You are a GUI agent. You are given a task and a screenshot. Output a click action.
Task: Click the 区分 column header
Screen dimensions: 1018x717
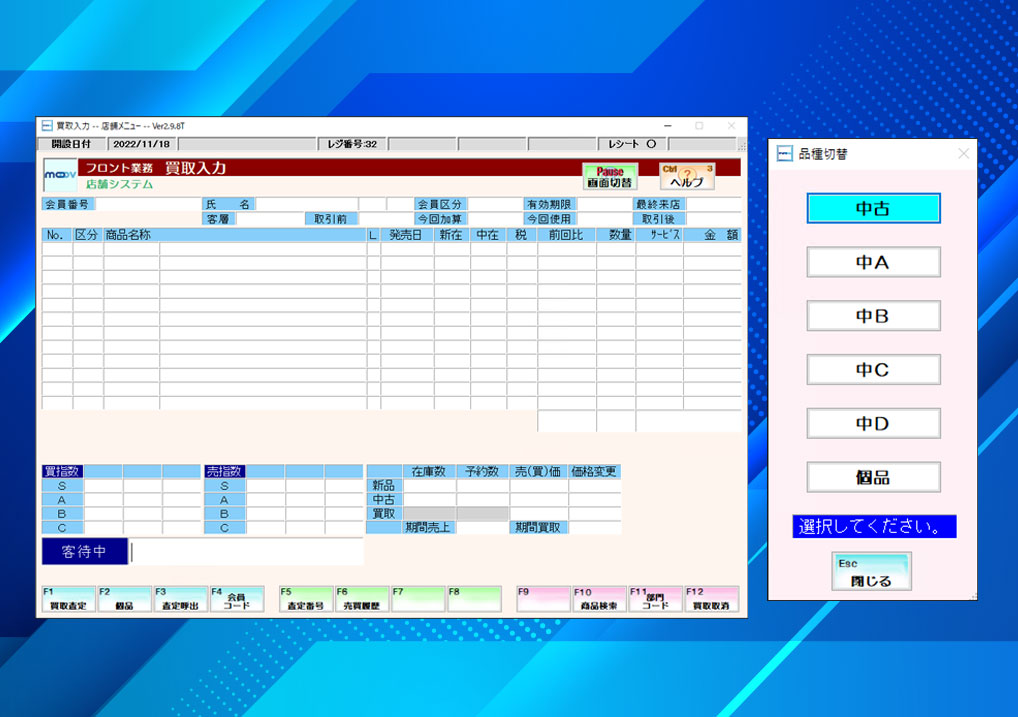tap(86, 234)
